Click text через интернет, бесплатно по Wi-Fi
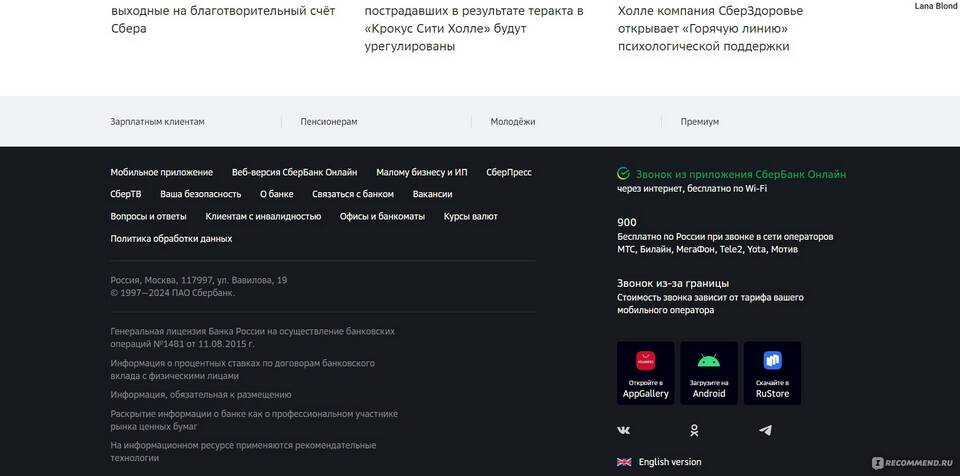Screen dimensions: 960x476 [692, 189]
